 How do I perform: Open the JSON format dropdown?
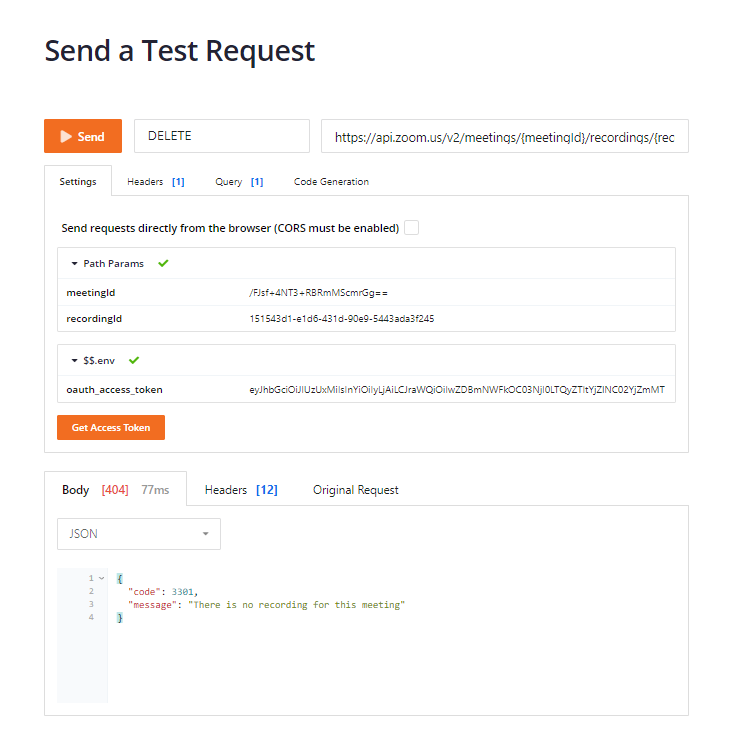pos(139,534)
